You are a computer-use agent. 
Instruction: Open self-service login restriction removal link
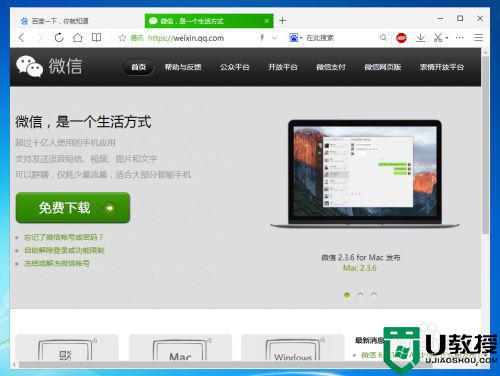(x=64, y=250)
